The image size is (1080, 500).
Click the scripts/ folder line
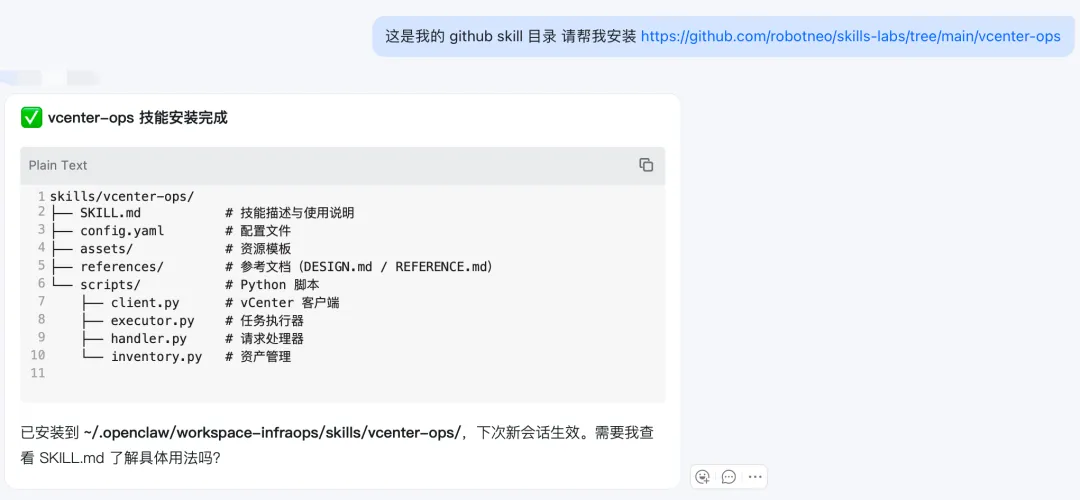click(x=185, y=284)
